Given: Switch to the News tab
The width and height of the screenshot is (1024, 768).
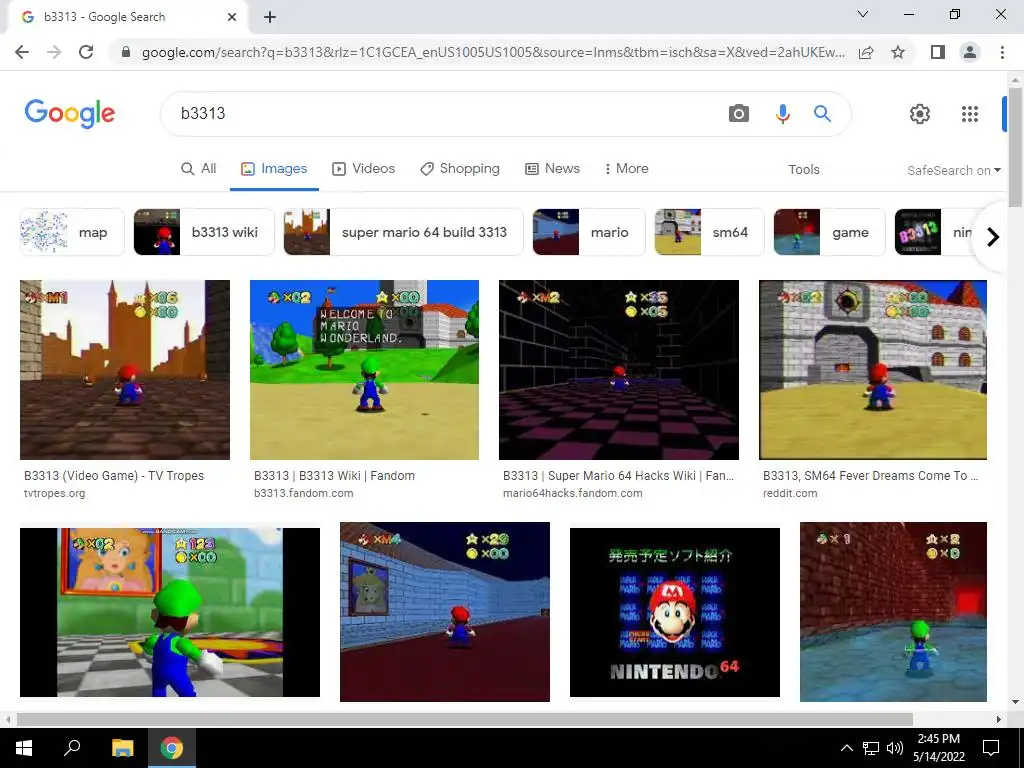Looking at the screenshot, I should point(552,168).
